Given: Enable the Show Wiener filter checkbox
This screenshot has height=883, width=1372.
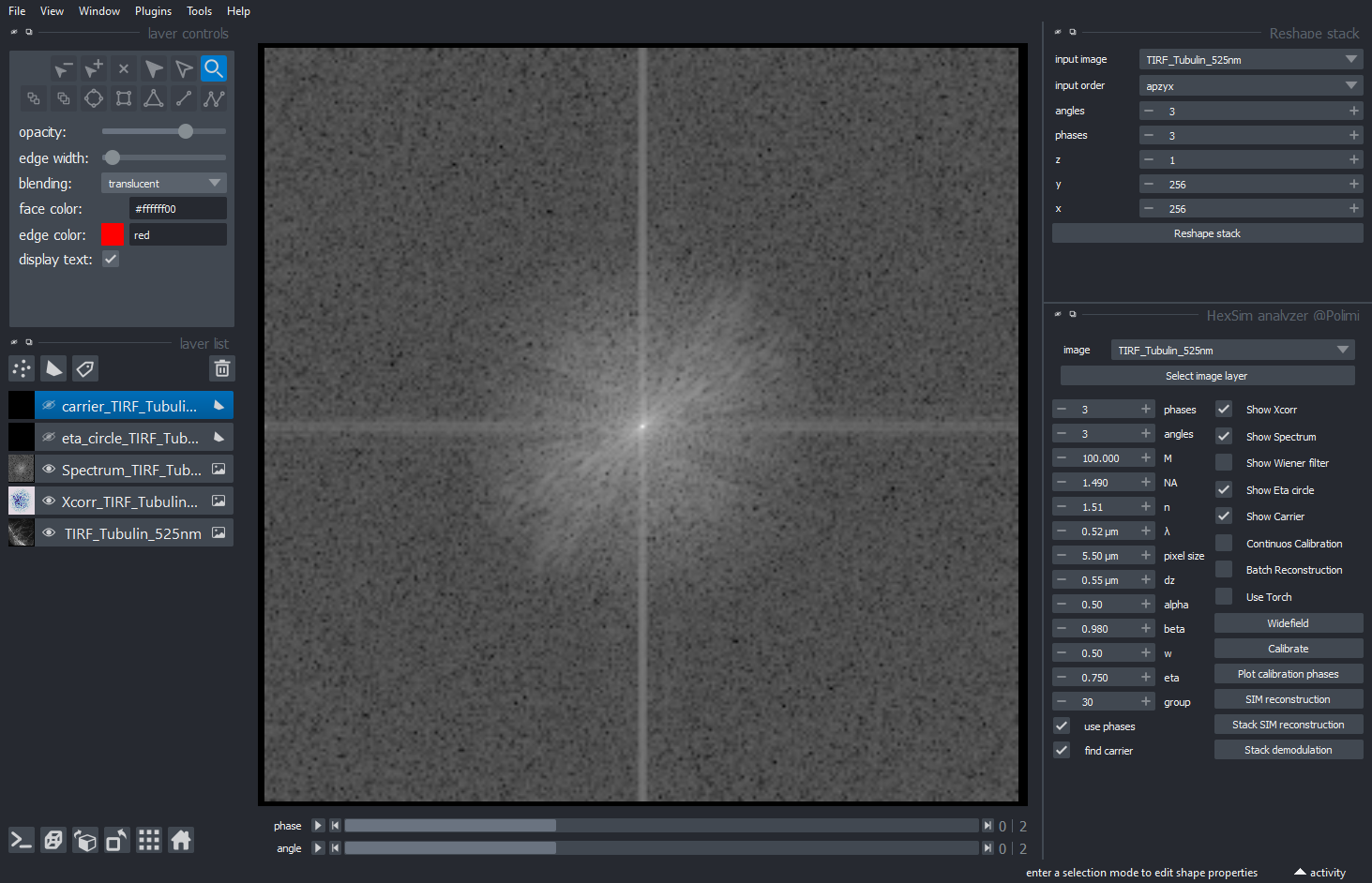Looking at the screenshot, I should click(x=1224, y=462).
